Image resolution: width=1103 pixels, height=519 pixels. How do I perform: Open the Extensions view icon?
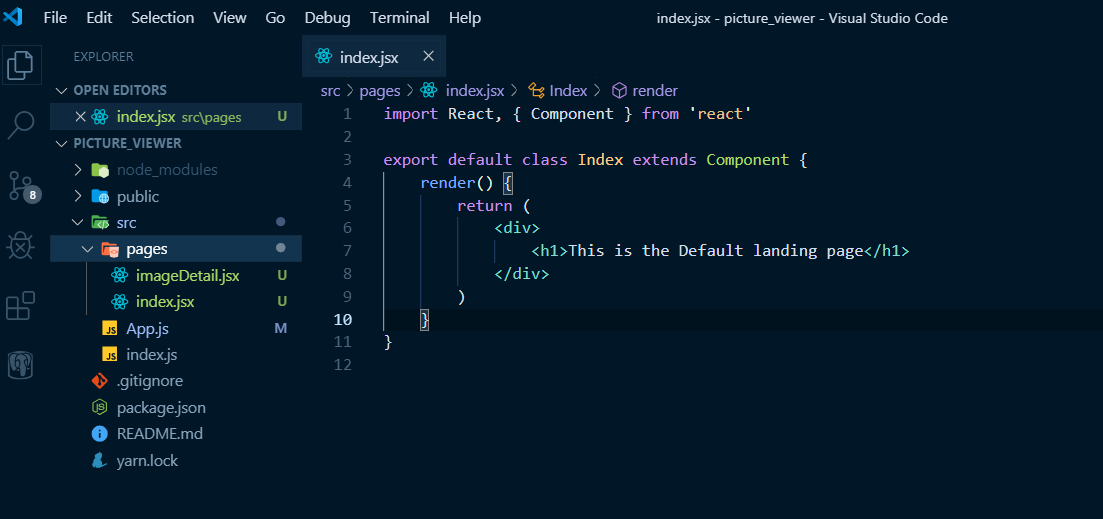(20, 306)
